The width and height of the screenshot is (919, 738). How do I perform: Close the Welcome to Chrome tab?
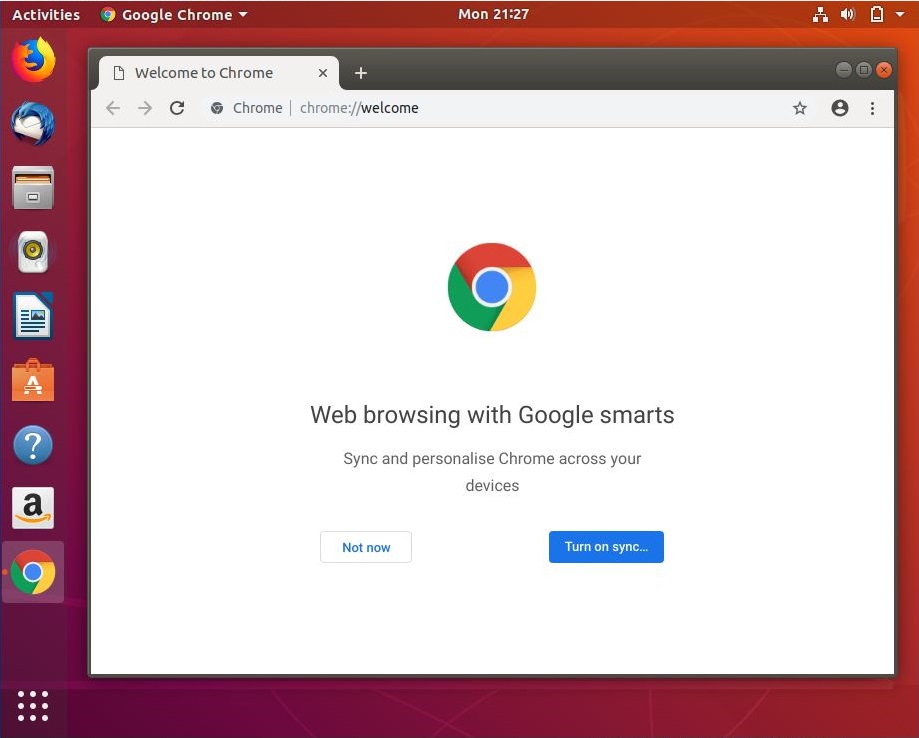coord(323,73)
